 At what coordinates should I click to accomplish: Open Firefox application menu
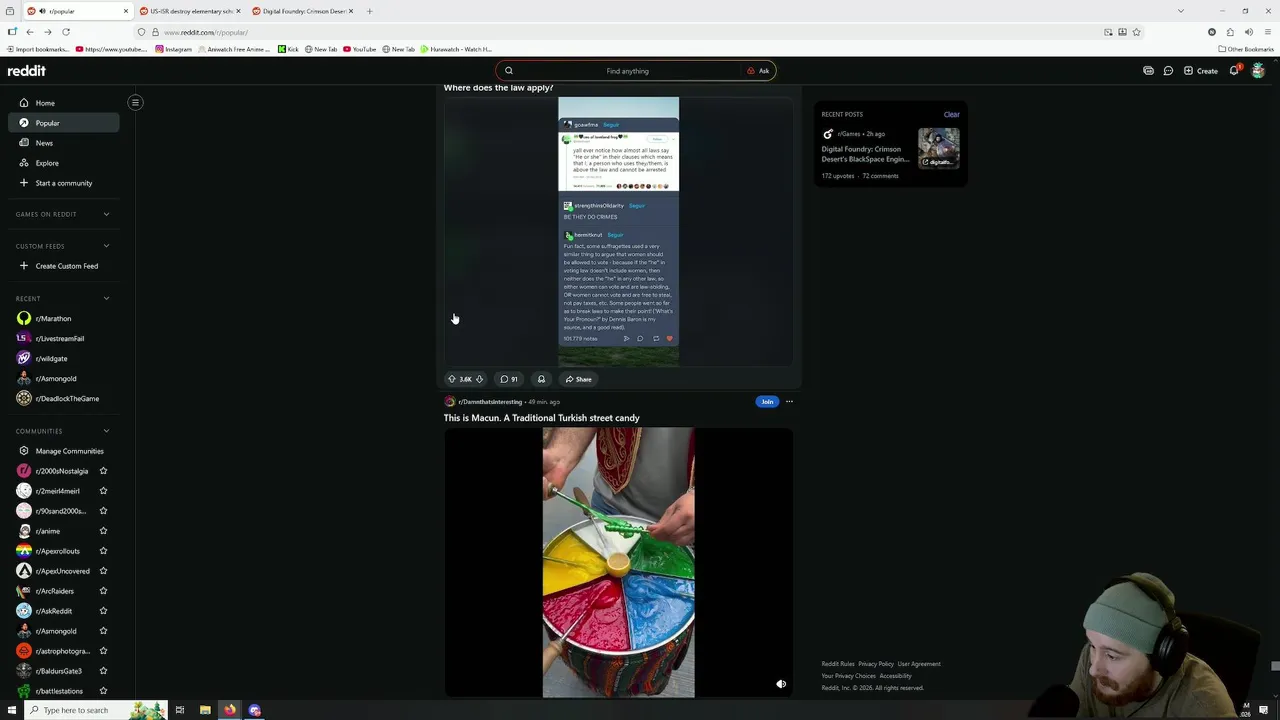tap(1267, 32)
